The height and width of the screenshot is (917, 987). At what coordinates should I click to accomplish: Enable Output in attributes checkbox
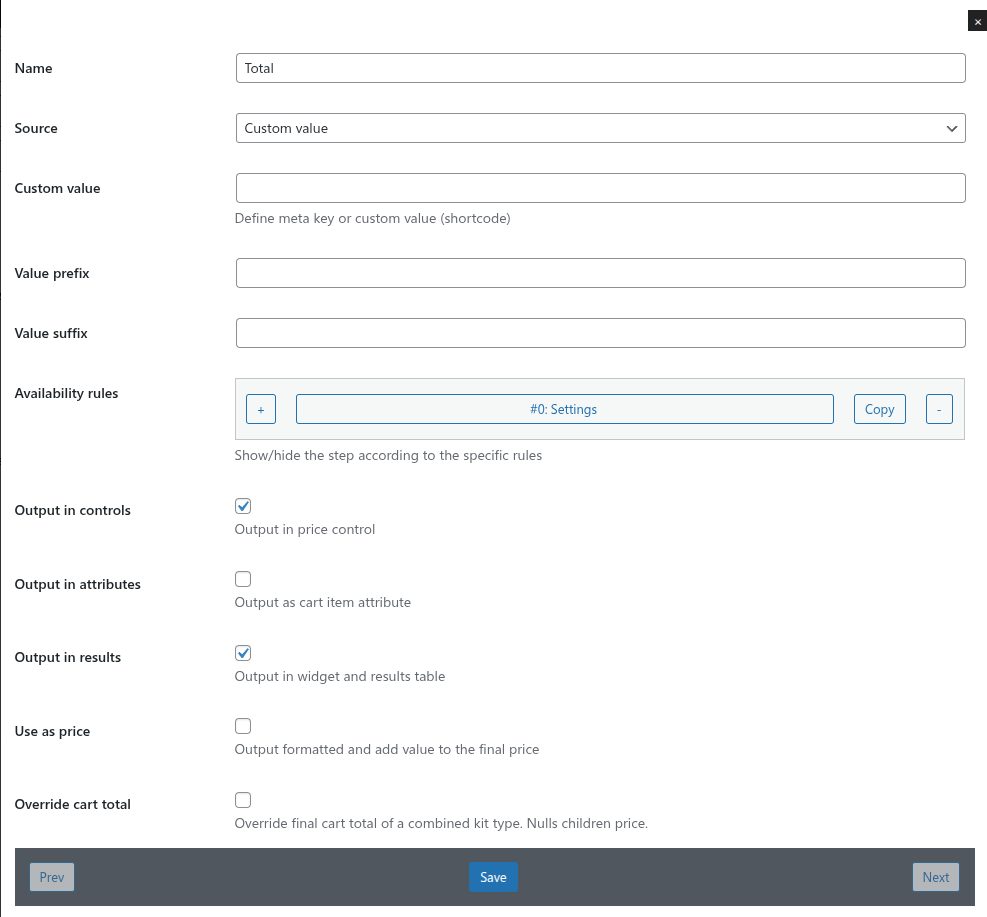click(243, 579)
